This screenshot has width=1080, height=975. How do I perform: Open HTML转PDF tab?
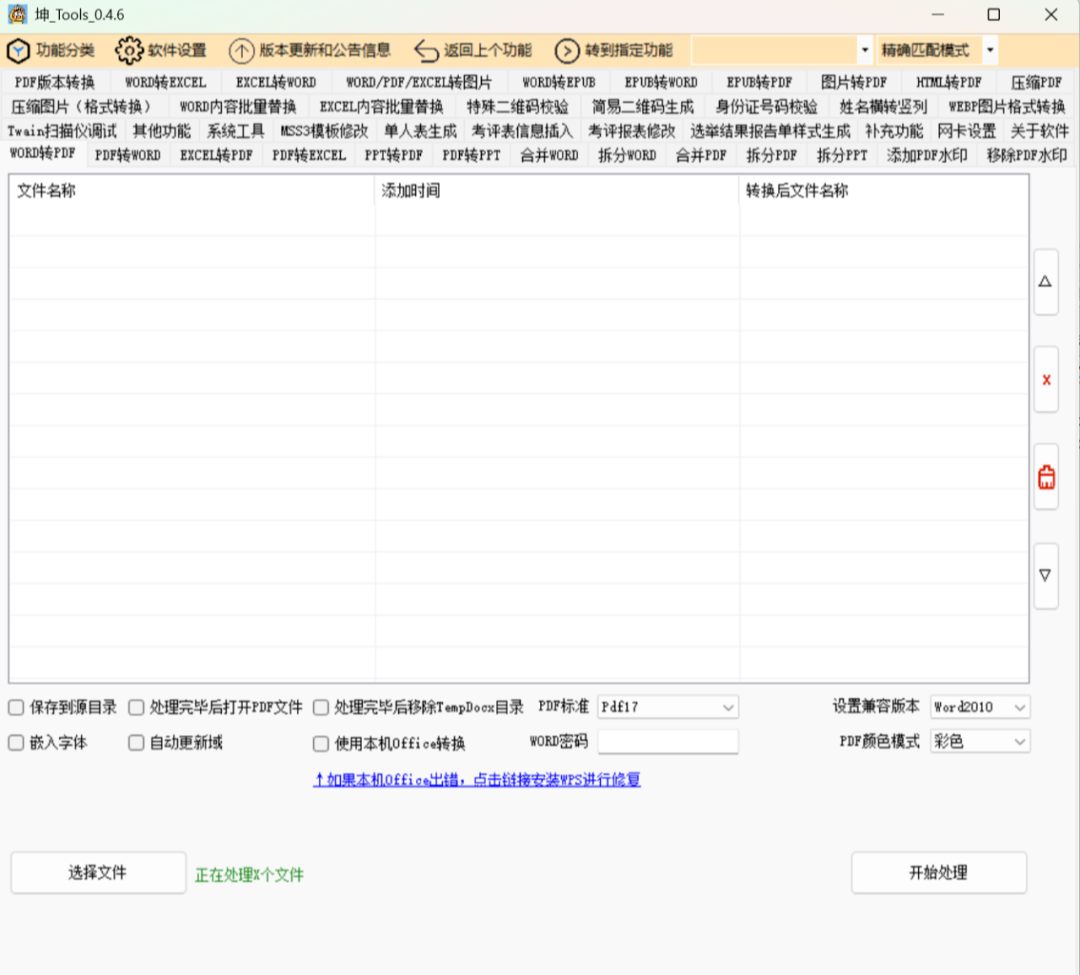coord(948,83)
